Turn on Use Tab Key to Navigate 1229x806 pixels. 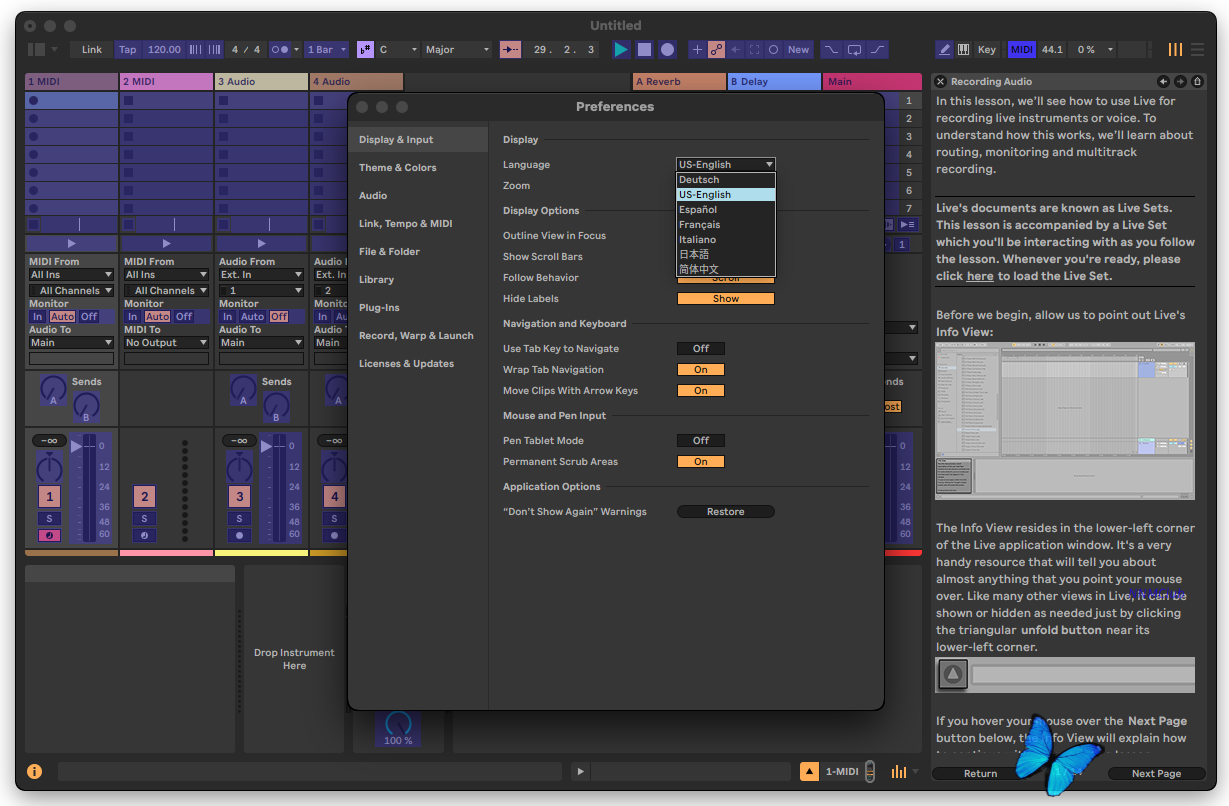tap(700, 348)
